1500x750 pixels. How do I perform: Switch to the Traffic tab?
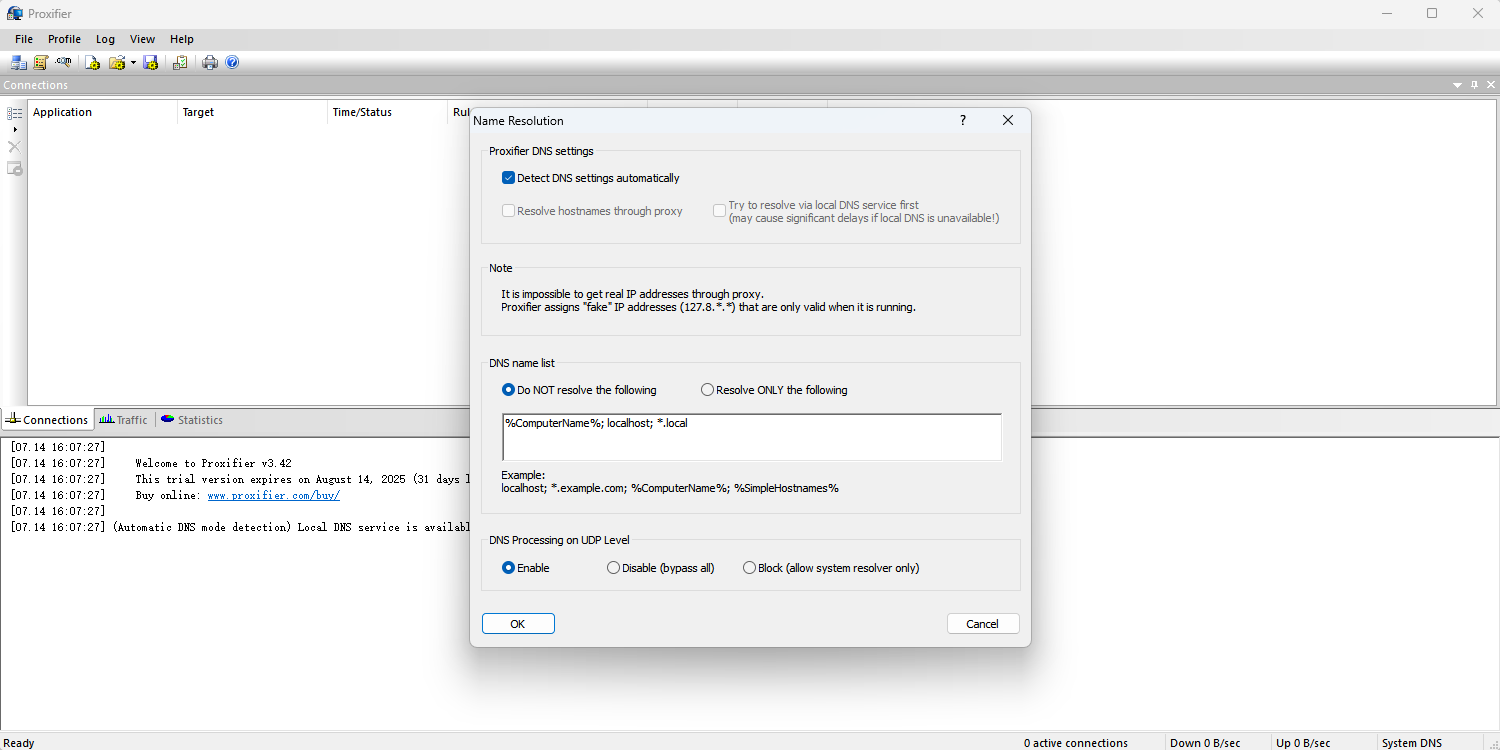coord(124,420)
